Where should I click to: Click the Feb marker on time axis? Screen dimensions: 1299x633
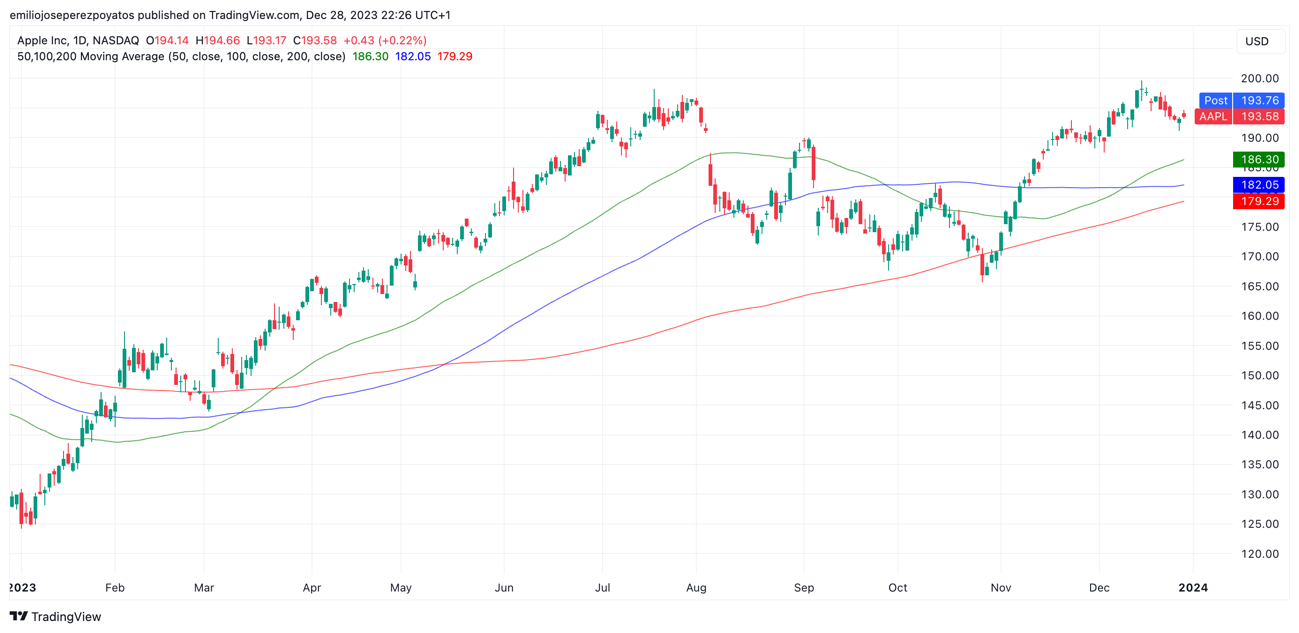[114, 588]
